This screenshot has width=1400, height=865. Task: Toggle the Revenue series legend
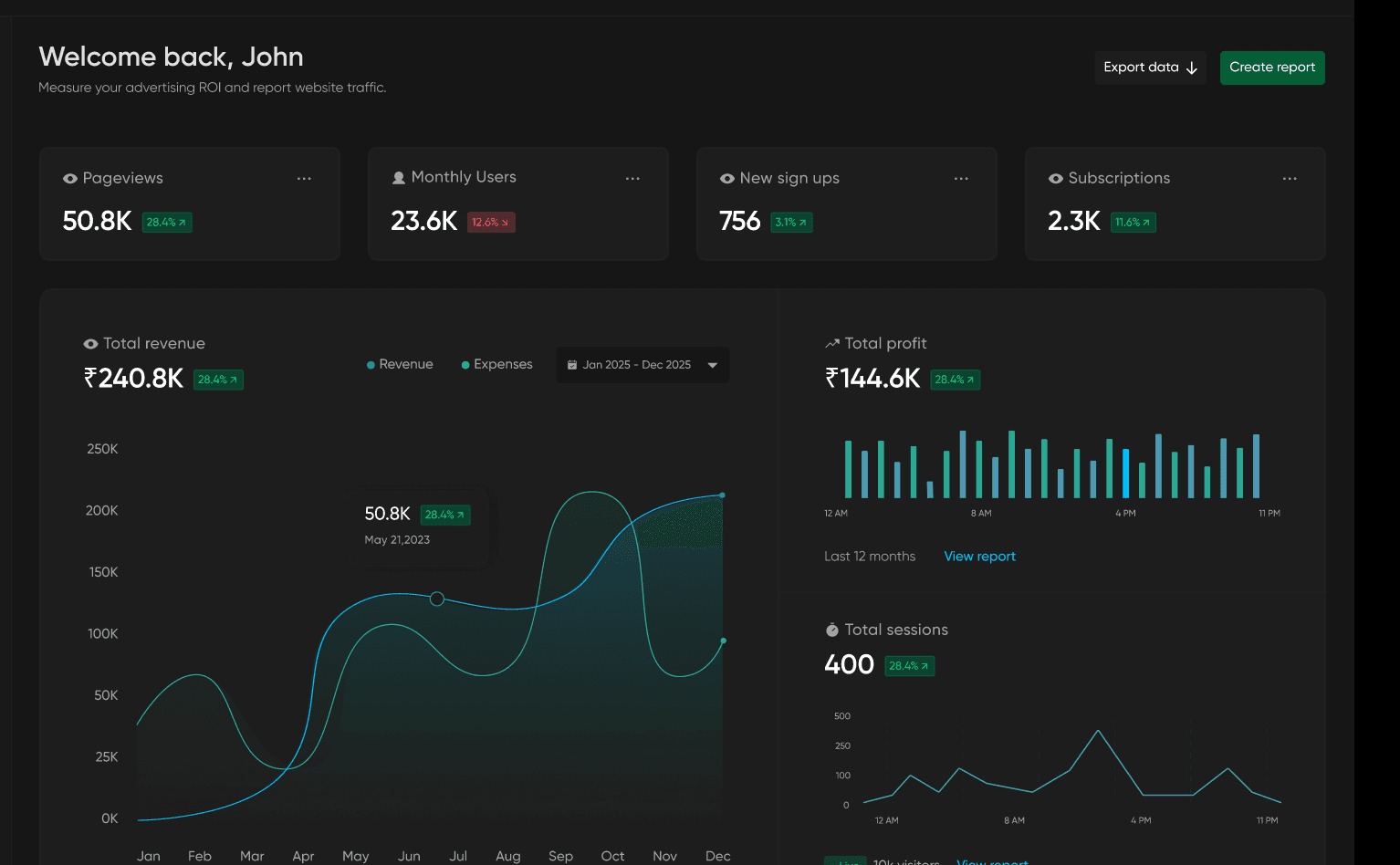click(400, 364)
